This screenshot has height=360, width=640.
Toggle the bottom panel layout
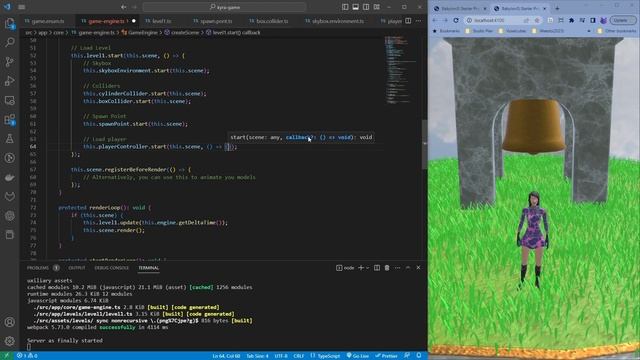[x=356, y=7]
